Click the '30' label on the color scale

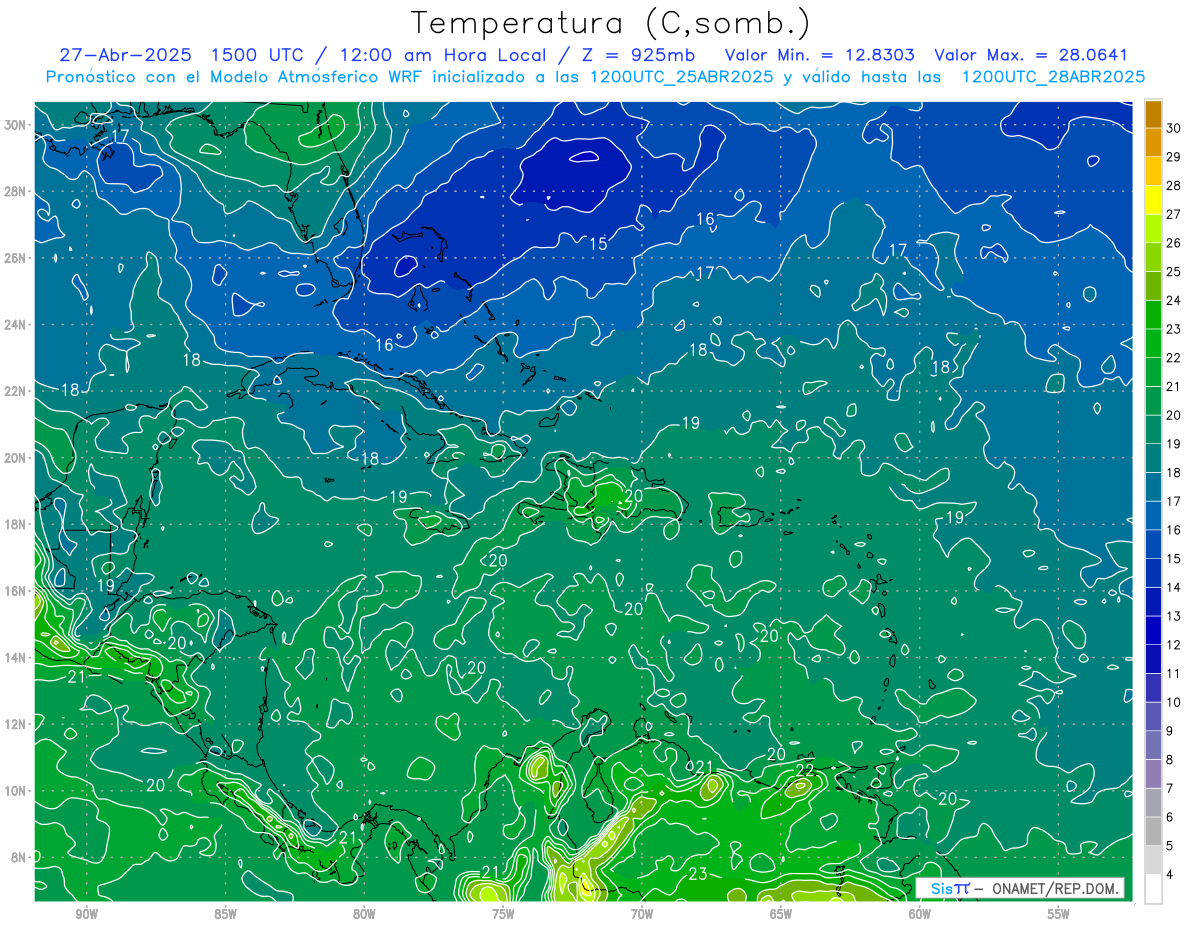1173,127
